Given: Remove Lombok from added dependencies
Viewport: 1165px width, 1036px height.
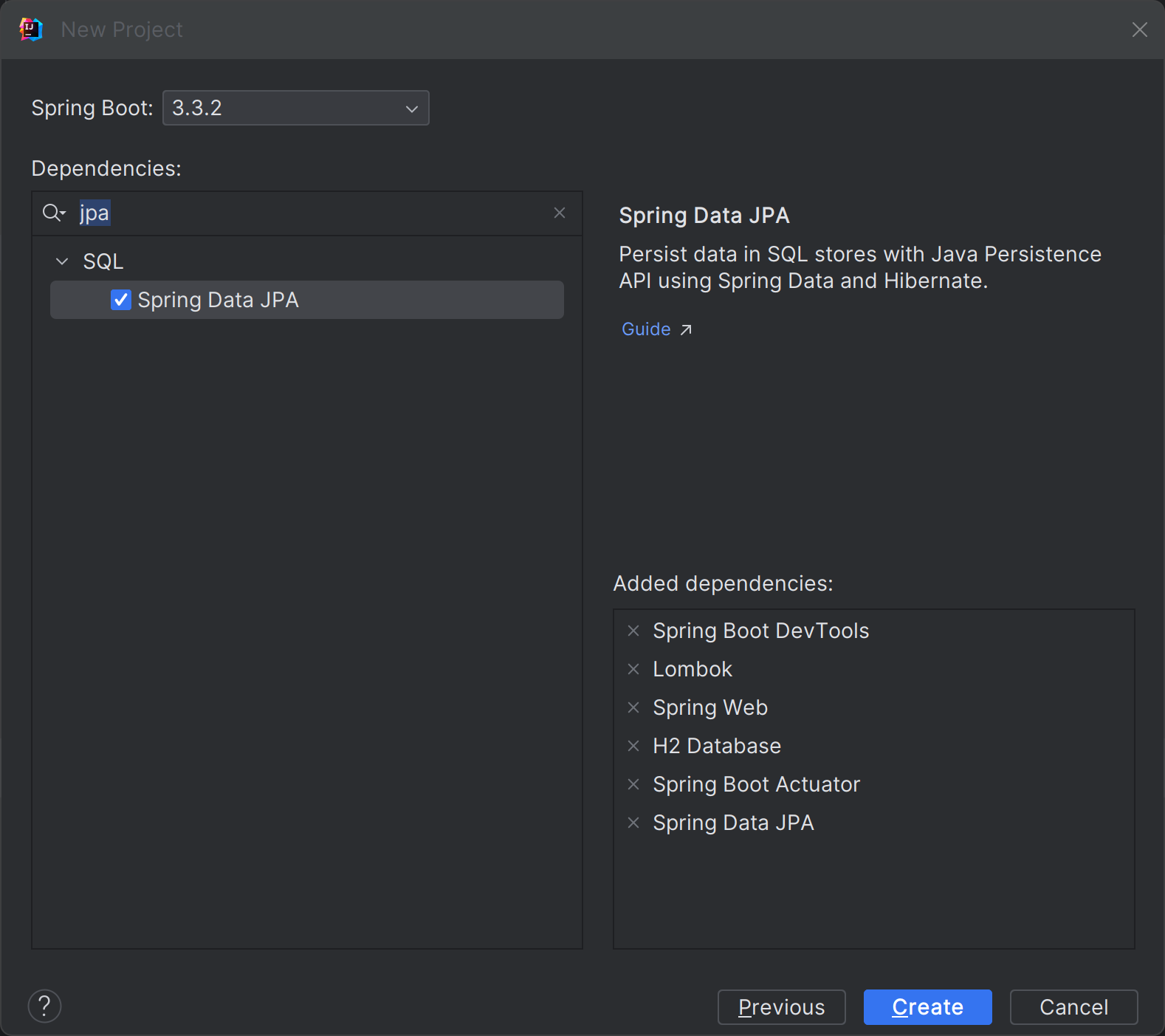Looking at the screenshot, I should (633, 669).
